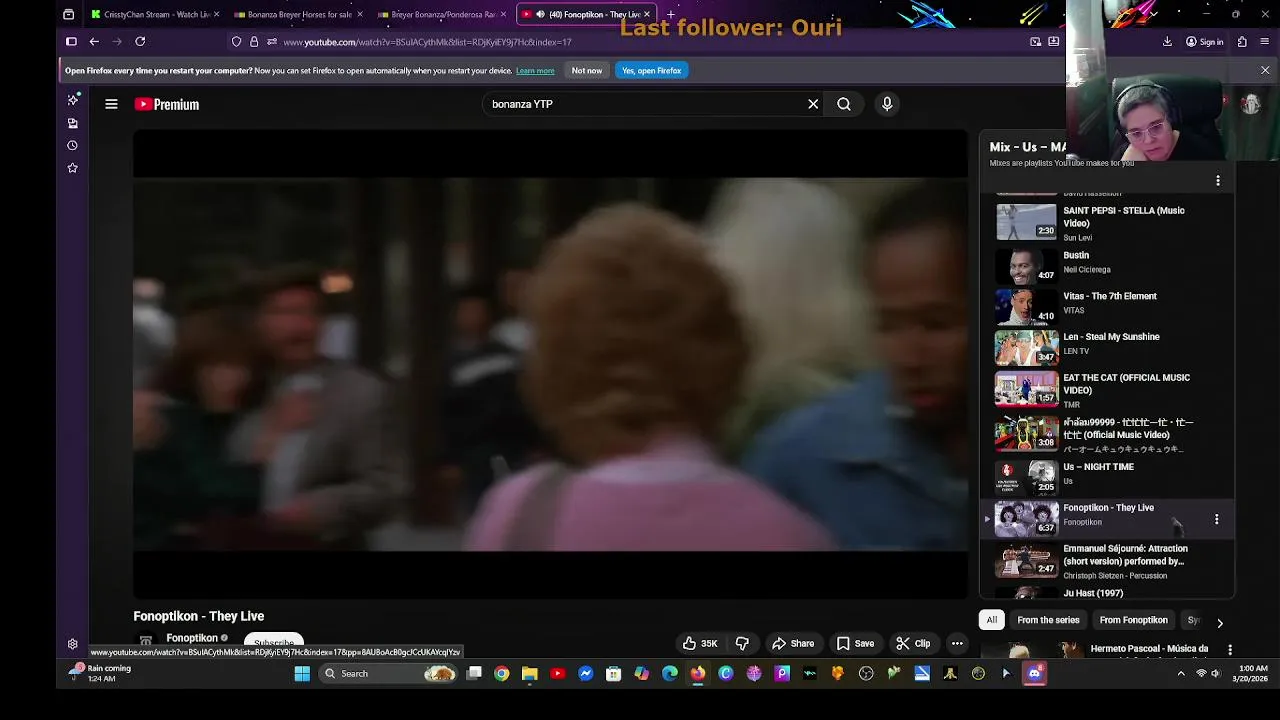
Task: Dislike the Fonoptikon video
Action: 742,644
